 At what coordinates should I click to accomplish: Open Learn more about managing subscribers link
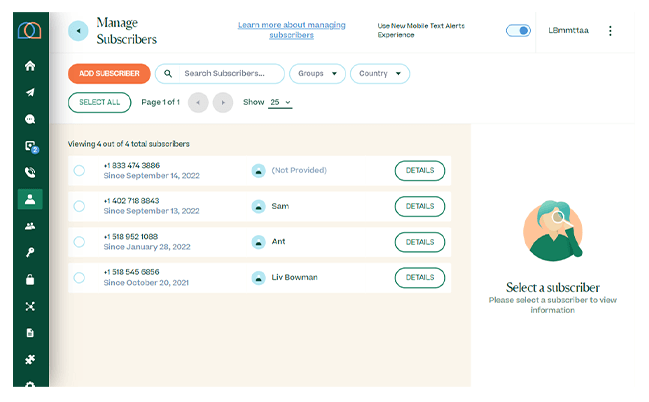point(291,30)
